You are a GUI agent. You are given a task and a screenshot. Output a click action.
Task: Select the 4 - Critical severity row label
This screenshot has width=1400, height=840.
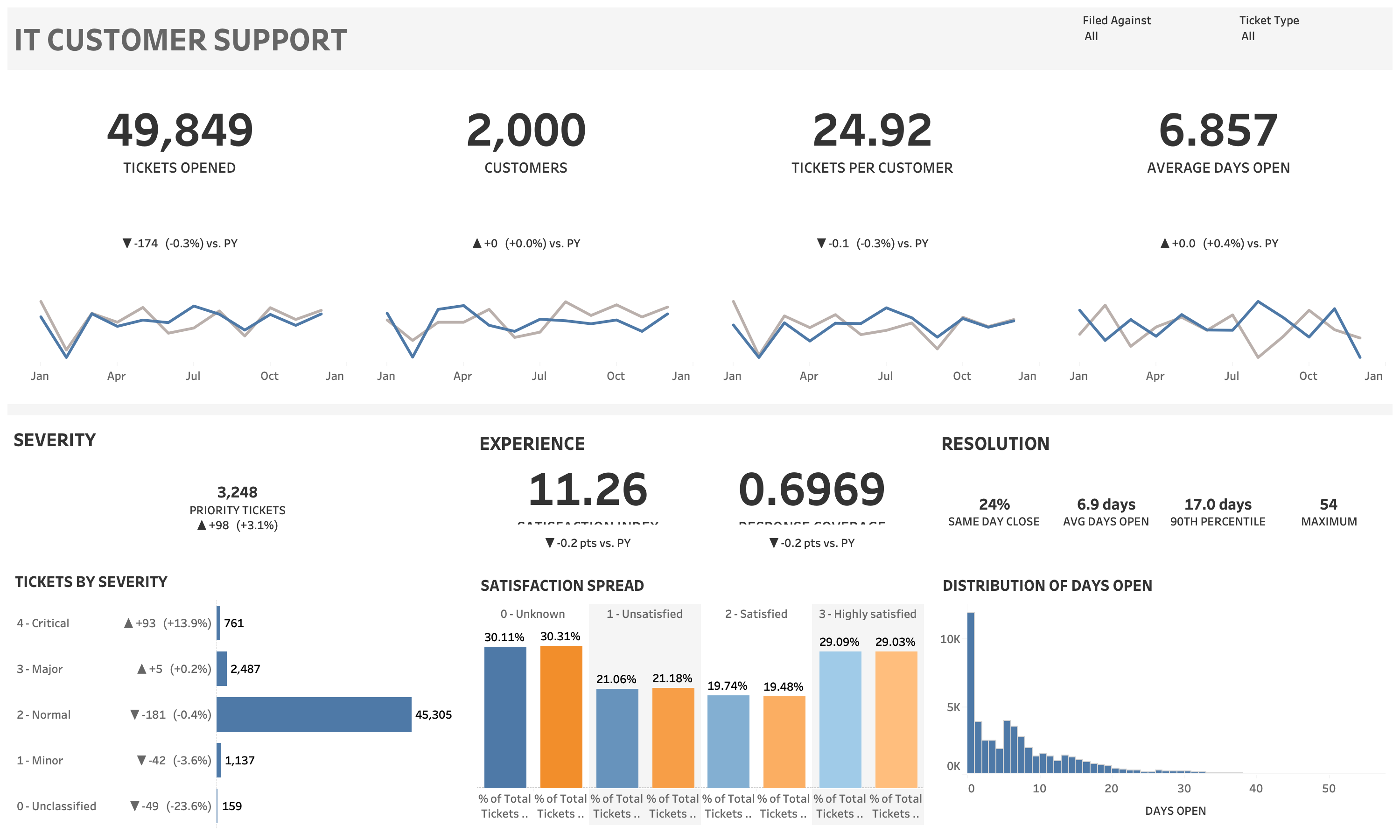(x=43, y=623)
